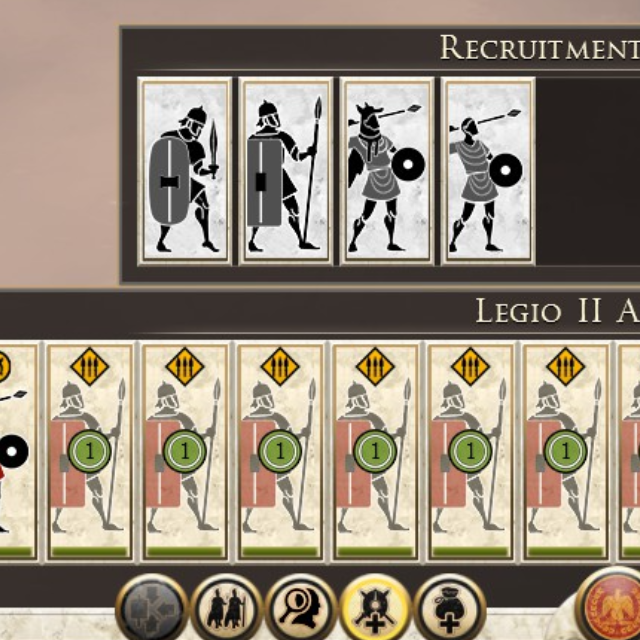Select the fifth spearman unit card in army
This screenshot has width=640, height=640.
tap(470, 452)
